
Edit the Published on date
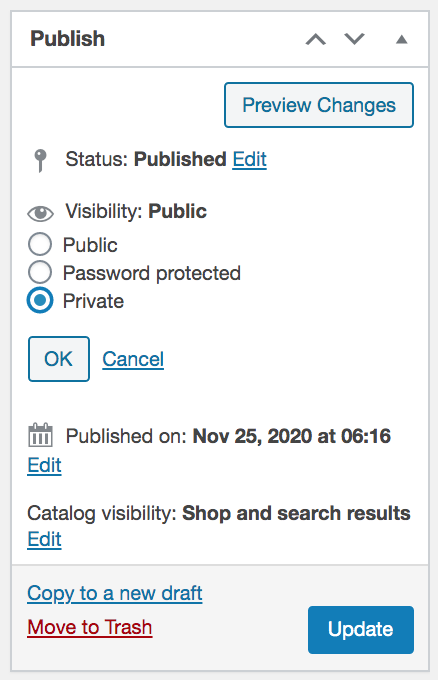pos(44,465)
